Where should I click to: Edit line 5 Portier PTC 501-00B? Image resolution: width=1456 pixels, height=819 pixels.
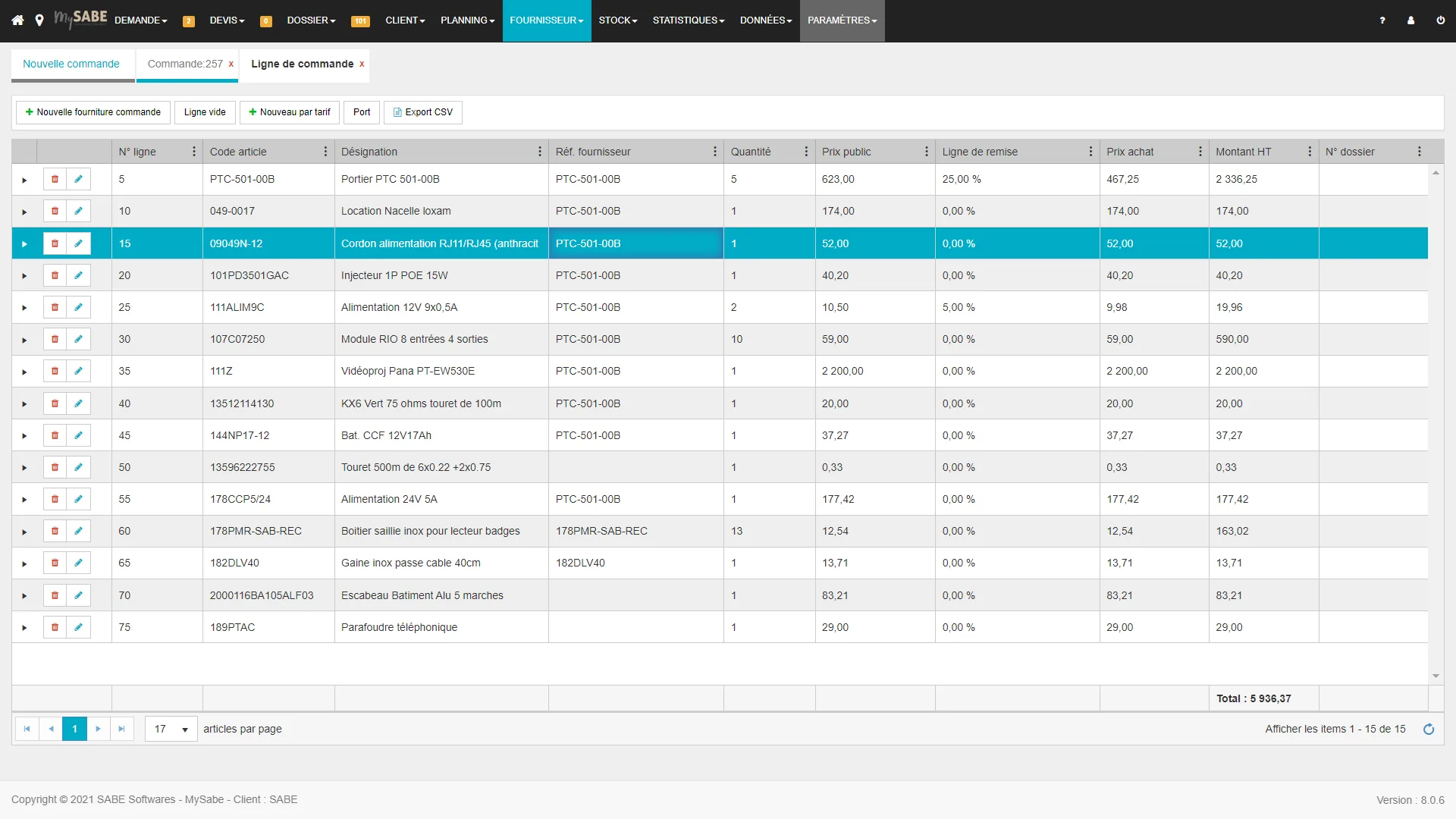[78, 179]
